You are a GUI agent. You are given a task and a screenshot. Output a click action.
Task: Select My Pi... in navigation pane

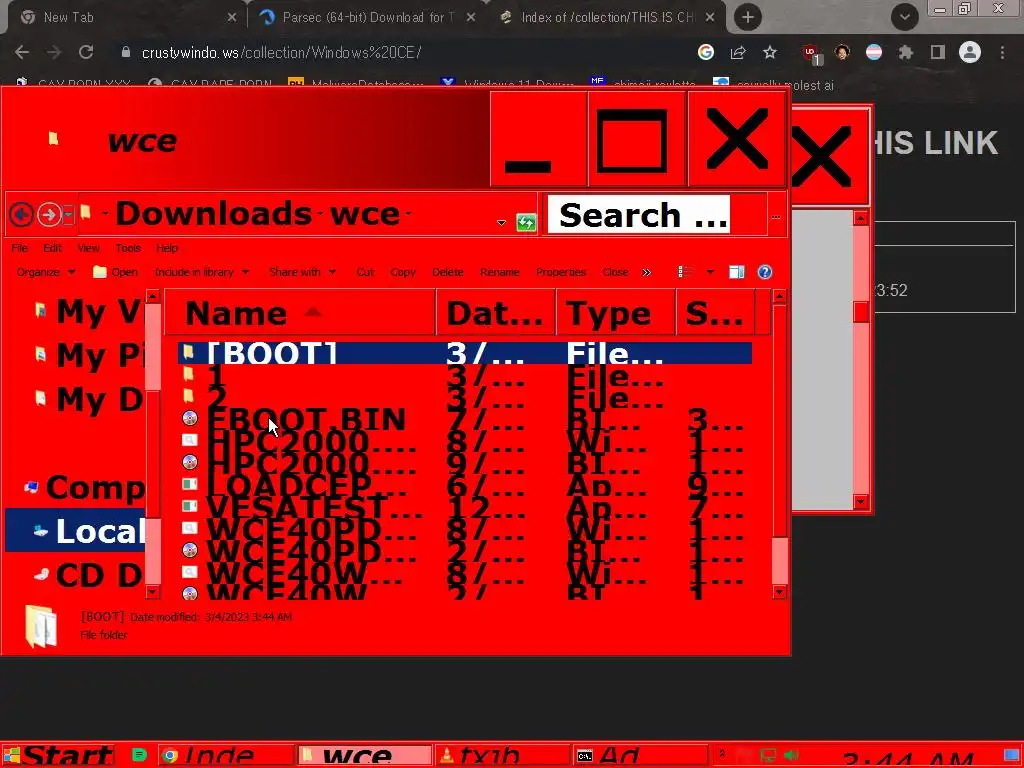click(88, 355)
